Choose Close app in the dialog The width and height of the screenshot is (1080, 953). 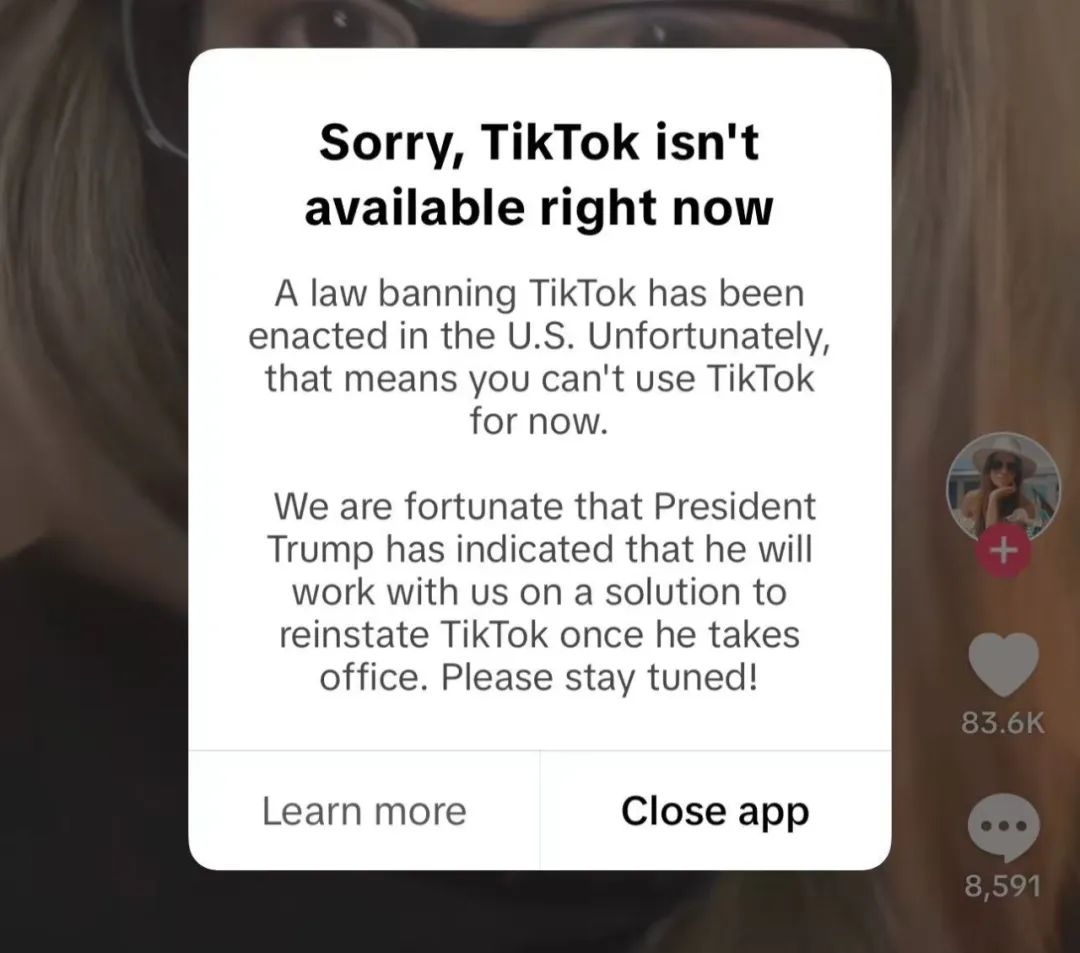pyautogui.click(x=715, y=810)
